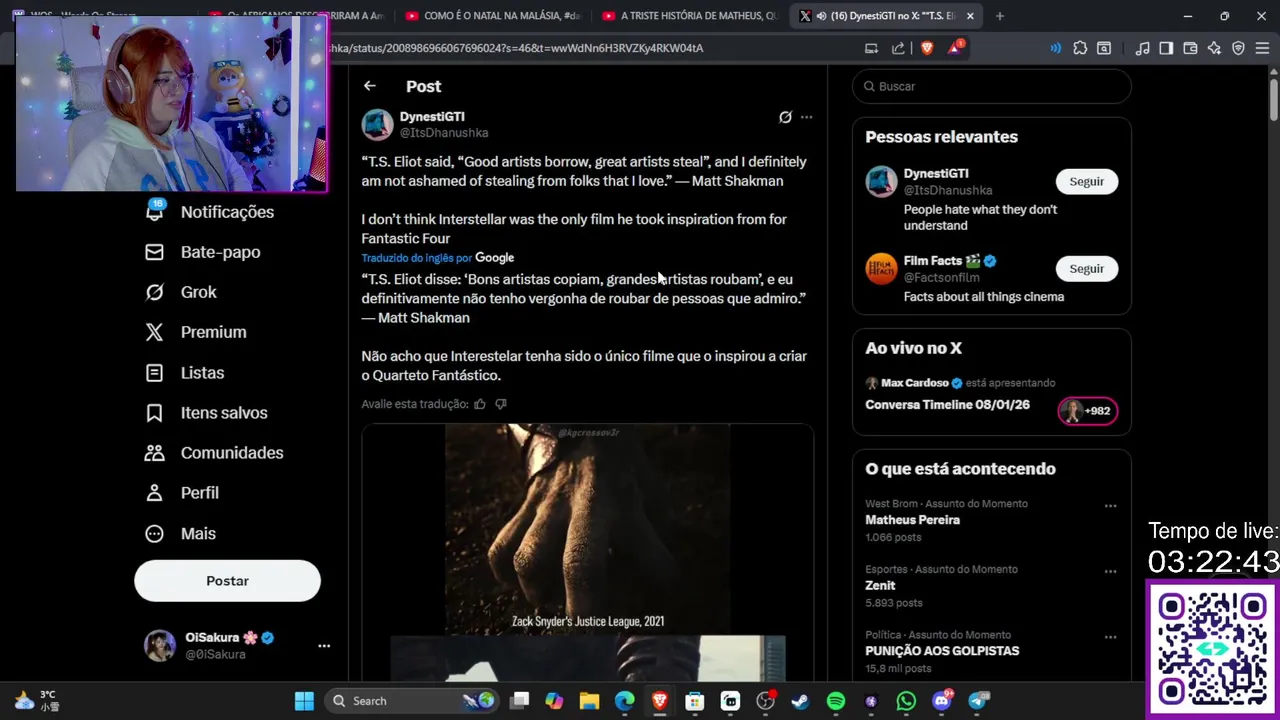The width and height of the screenshot is (1280, 720).
Task: Open Microsoft Edge from the taskbar
Action: 624,701
